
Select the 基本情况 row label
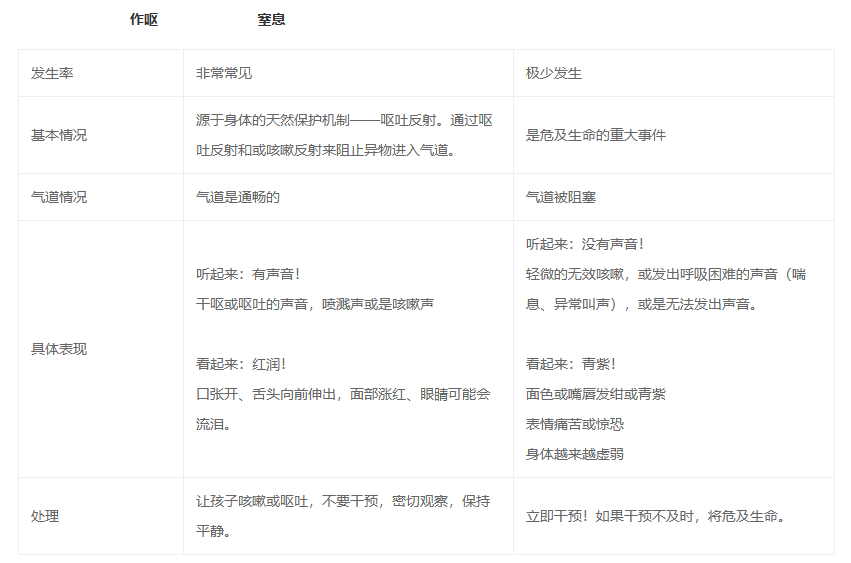click(x=59, y=135)
